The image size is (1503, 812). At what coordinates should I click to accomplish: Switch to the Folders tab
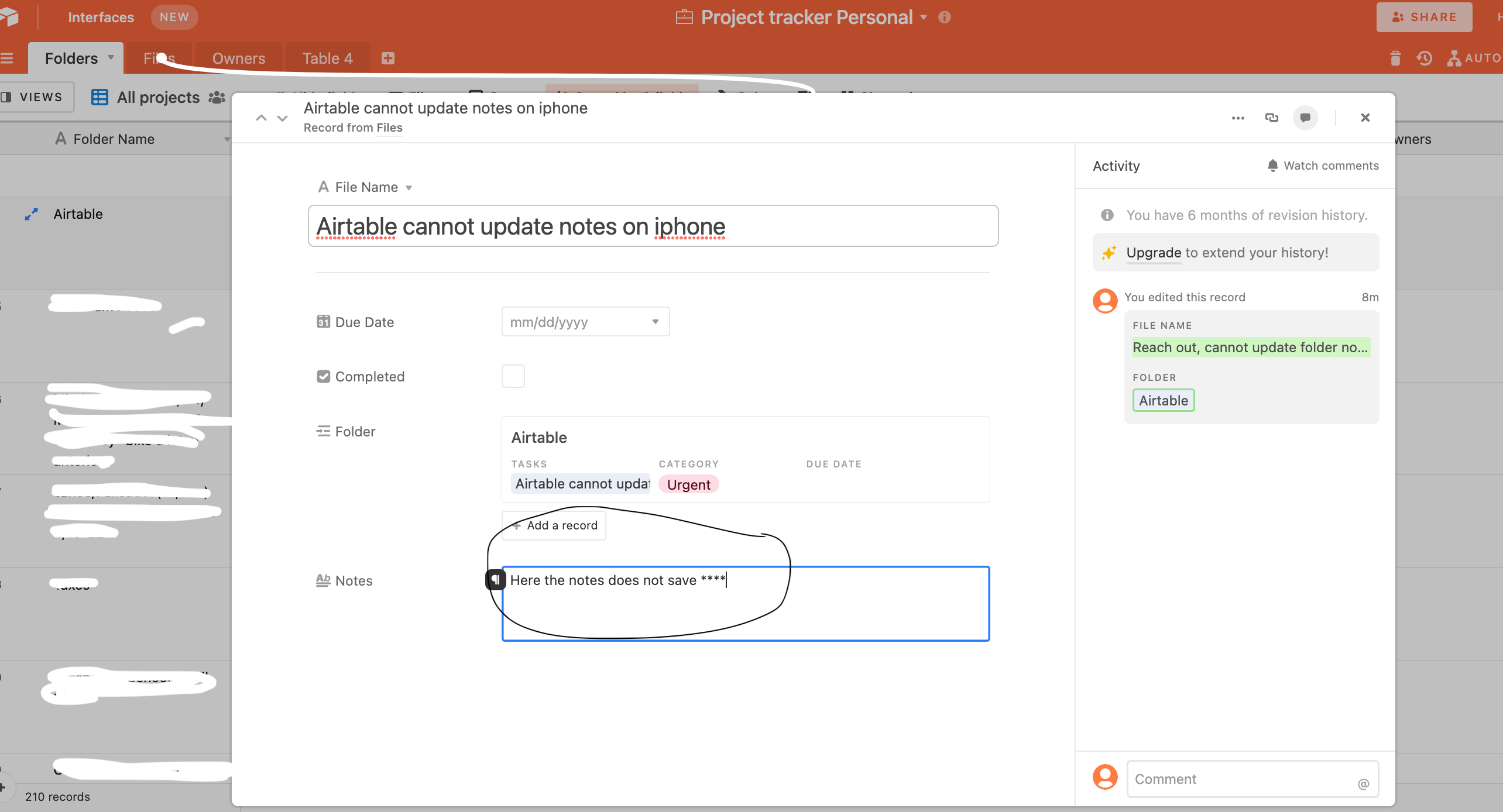[71, 59]
